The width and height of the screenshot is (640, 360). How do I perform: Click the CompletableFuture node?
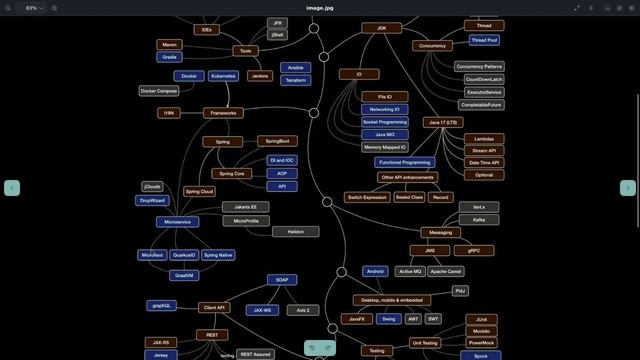481,105
